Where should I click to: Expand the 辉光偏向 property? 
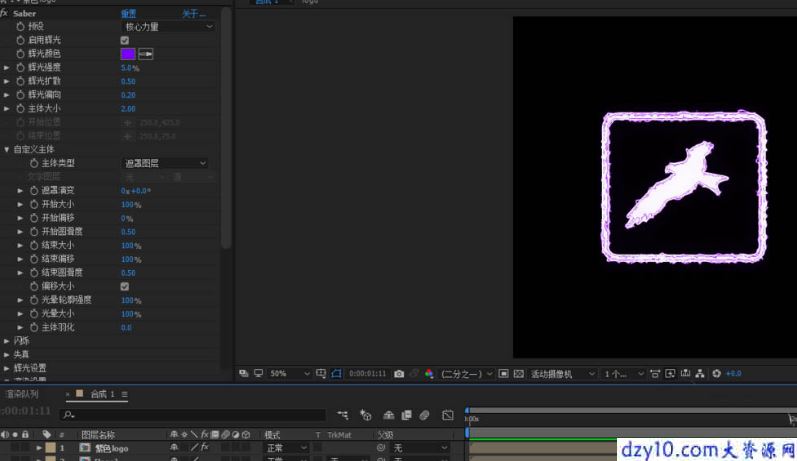click(x=7, y=95)
